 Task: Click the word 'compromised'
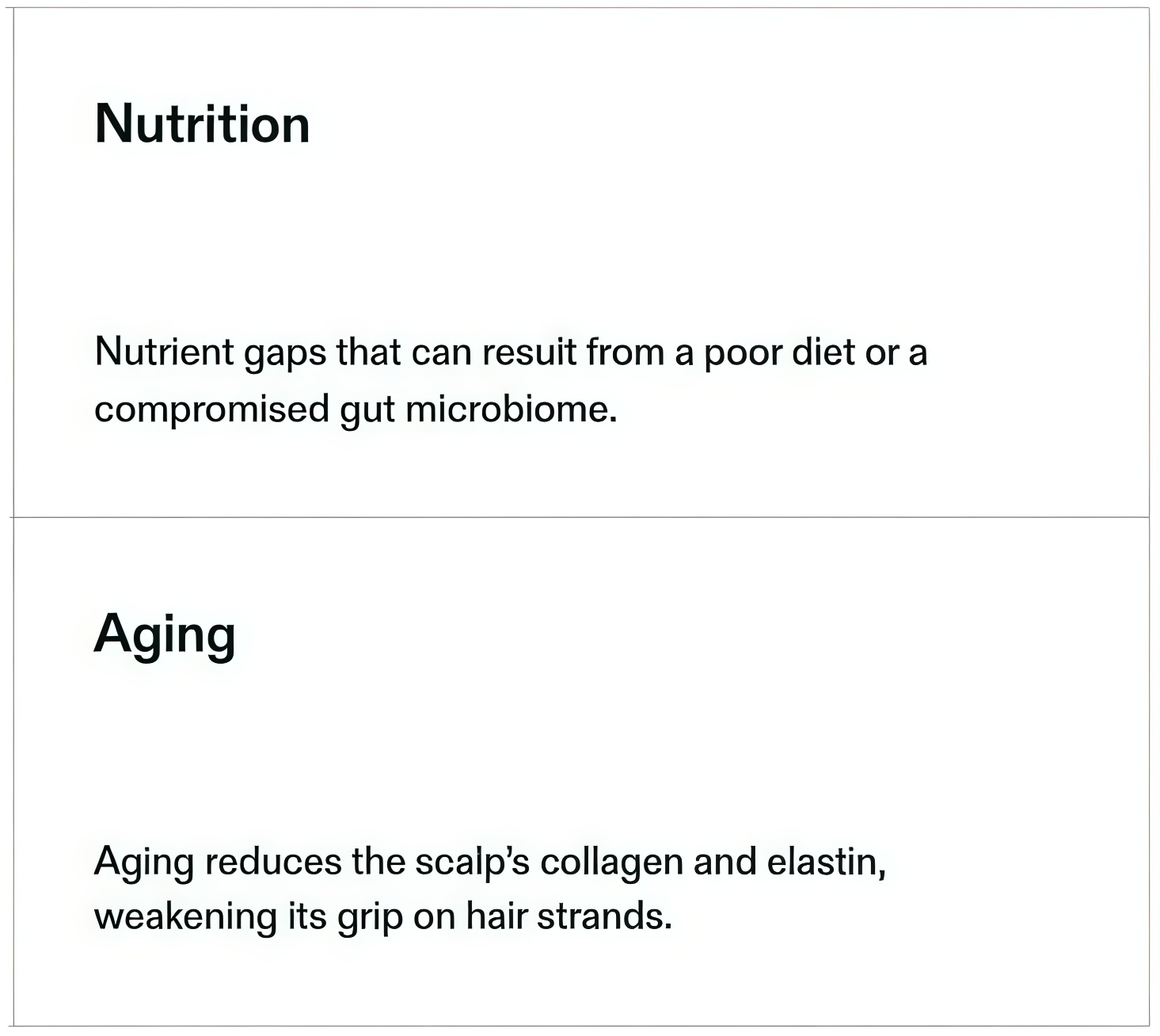click(211, 410)
